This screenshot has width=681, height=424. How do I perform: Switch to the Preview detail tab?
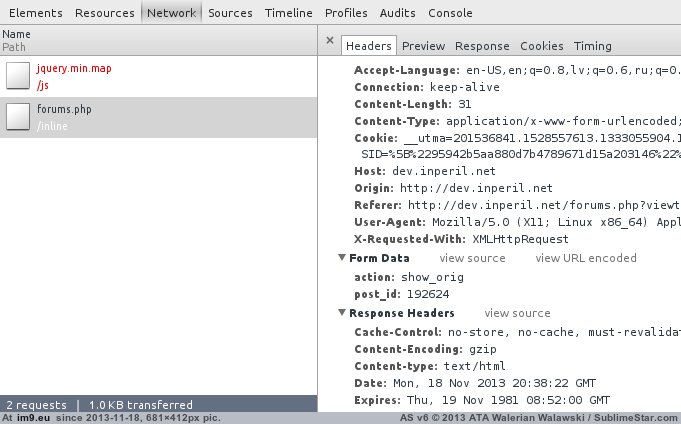pos(423,46)
